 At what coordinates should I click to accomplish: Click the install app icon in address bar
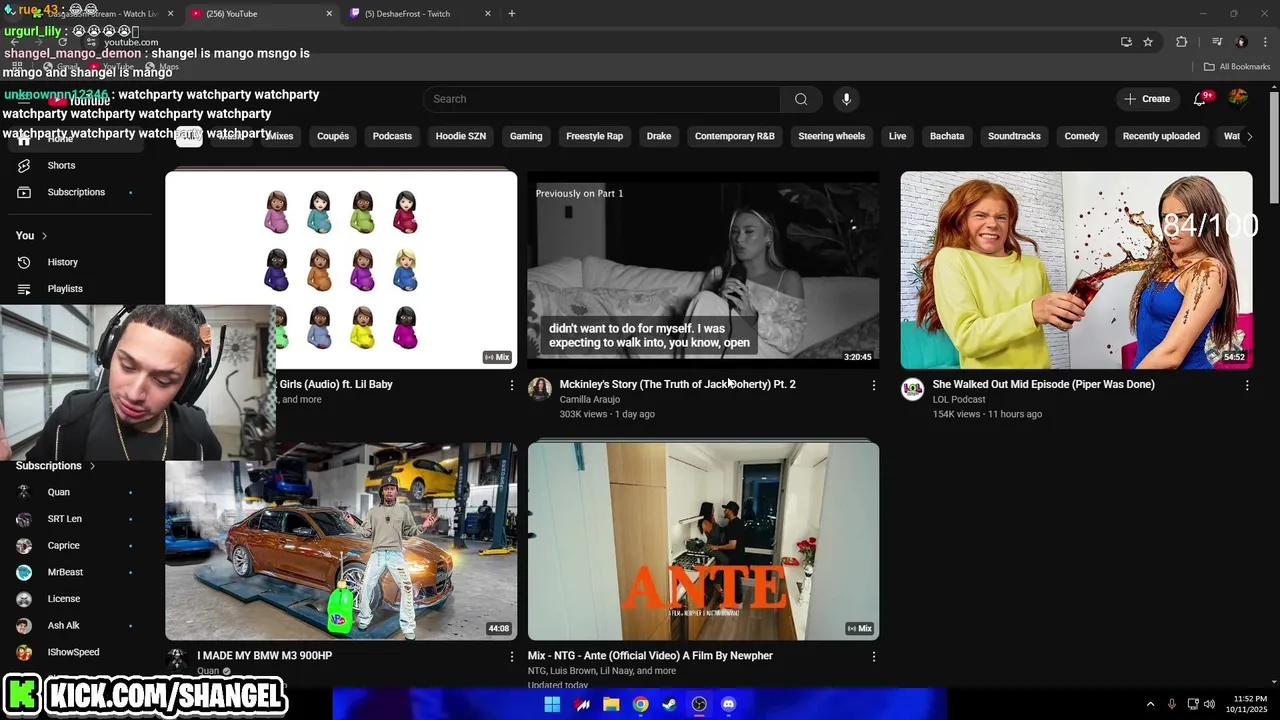(x=1126, y=42)
